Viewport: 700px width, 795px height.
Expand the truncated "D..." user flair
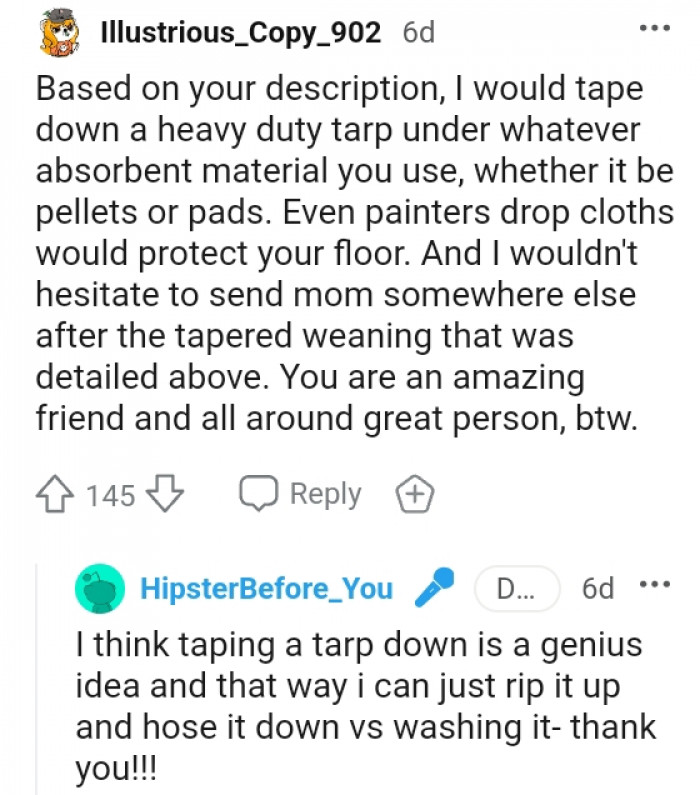click(516, 588)
